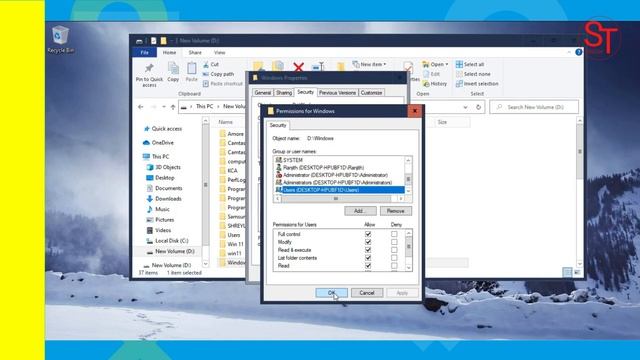
Task: Click right arrow of user list horizontal scrollbar
Action: point(401,198)
